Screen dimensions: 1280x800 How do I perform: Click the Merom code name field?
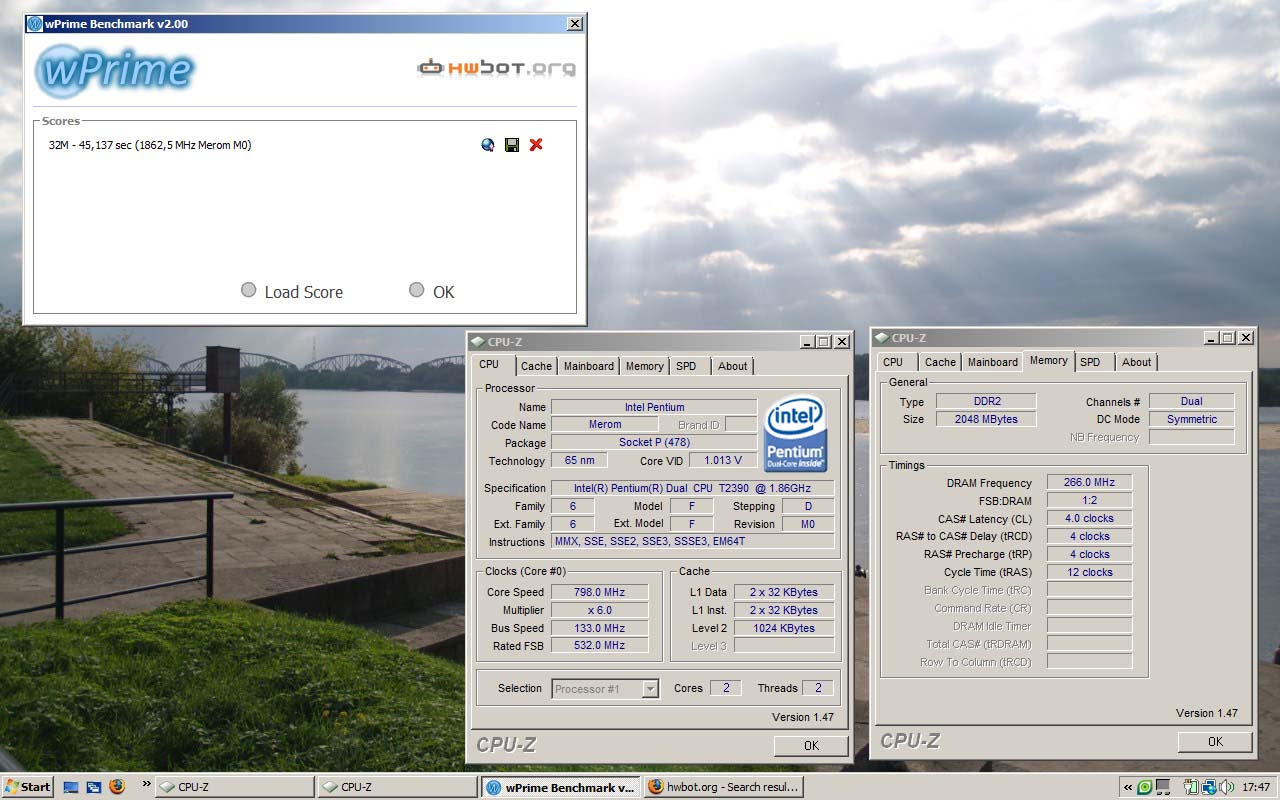604,425
